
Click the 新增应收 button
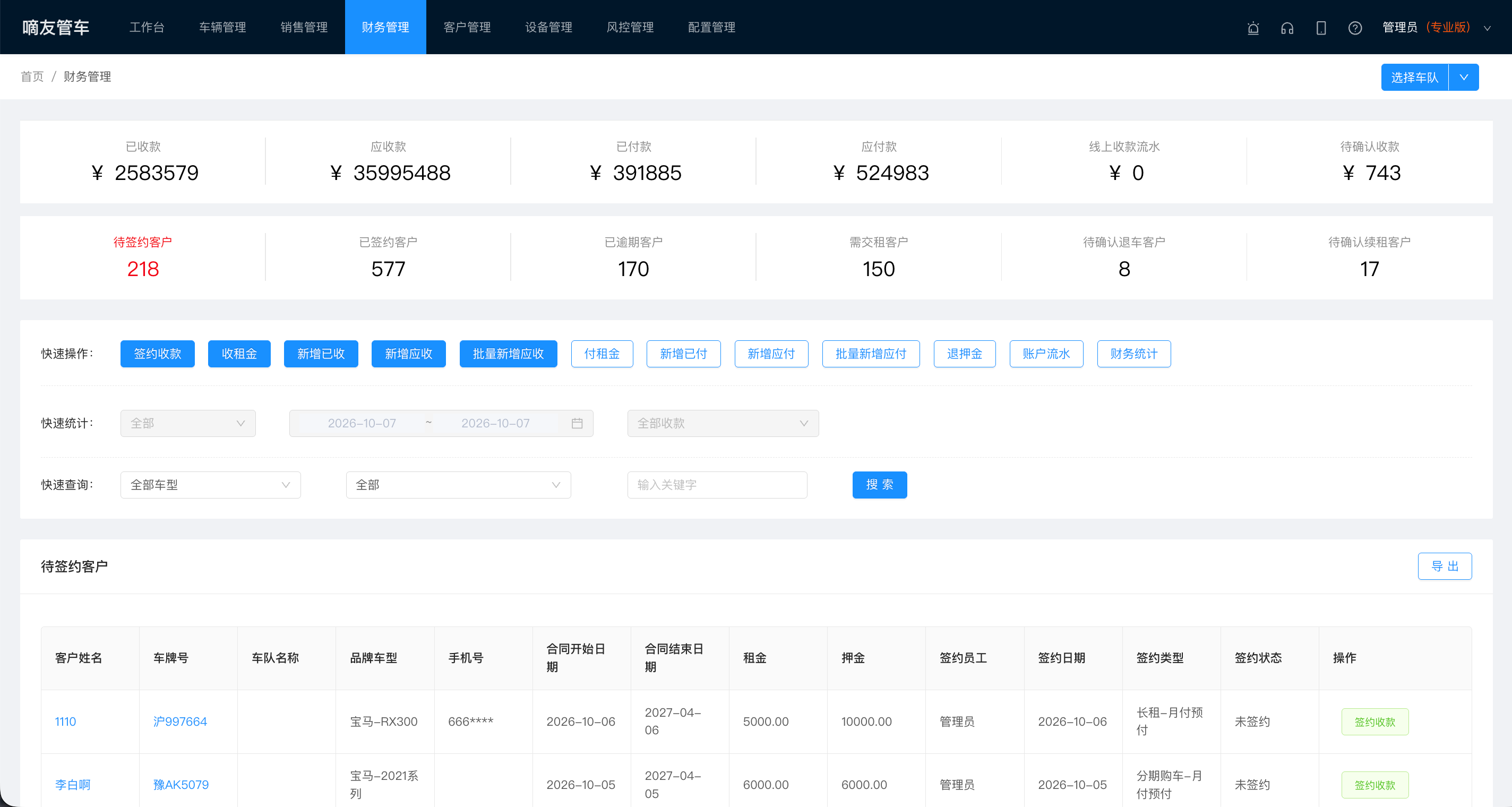[408, 354]
